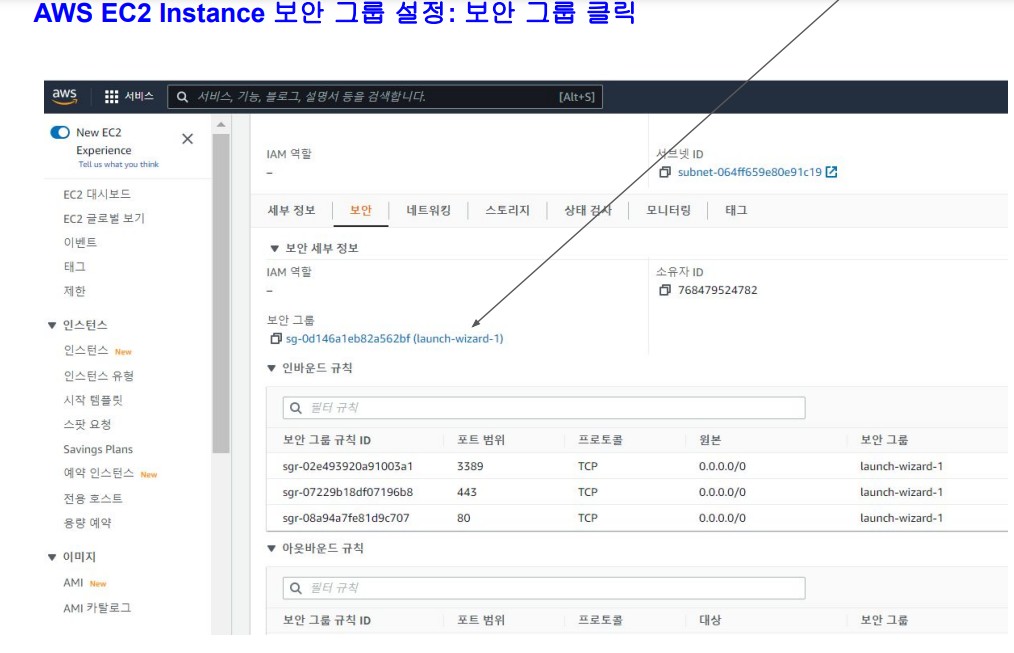The image size is (1014, 653).
Task: Collapse the 아웃바운드 규칙 section
Action: pyautogui.click(x=272, y=548)
